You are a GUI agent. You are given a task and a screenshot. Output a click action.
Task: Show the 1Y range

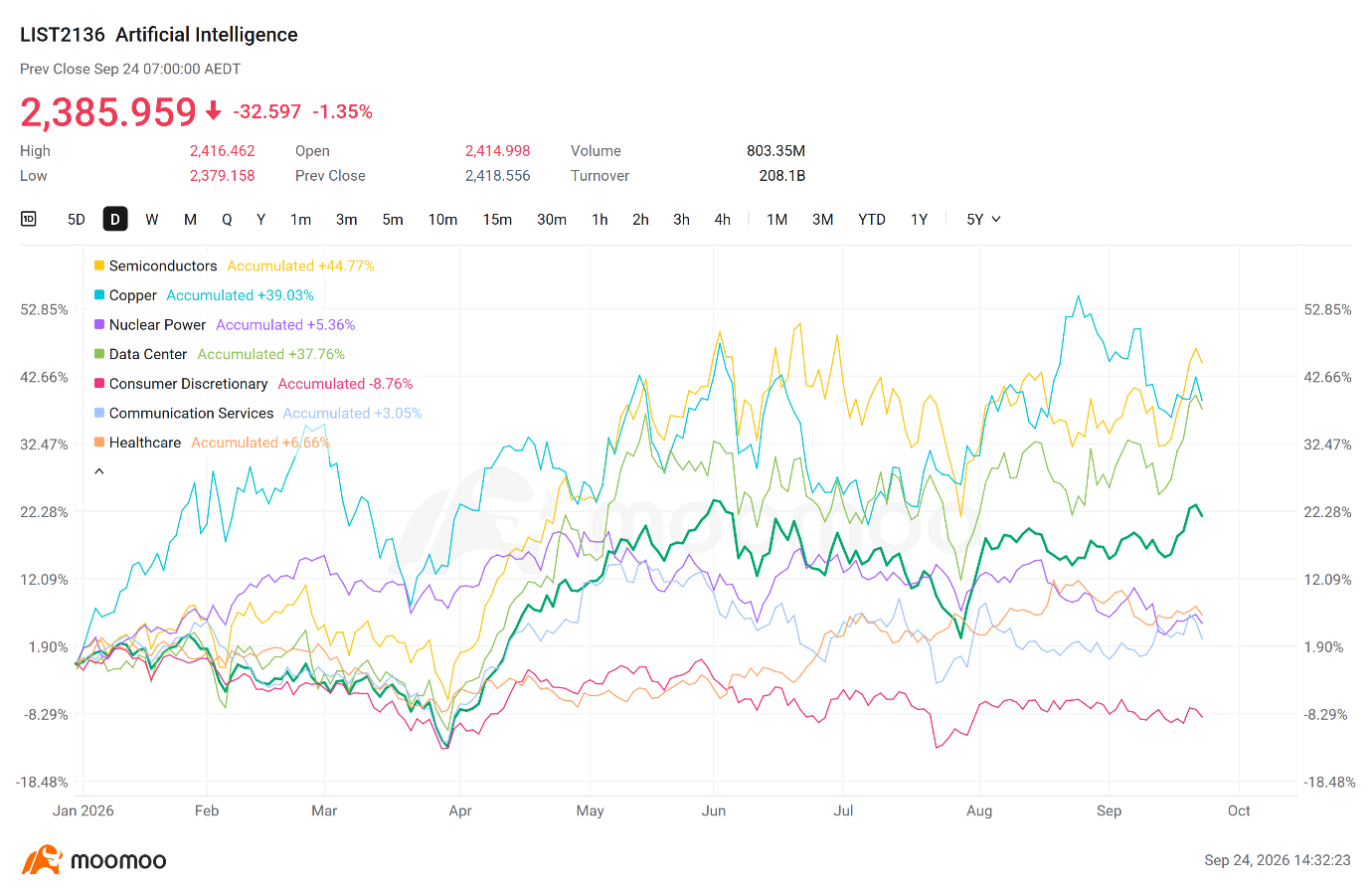[x=919, y=219]
